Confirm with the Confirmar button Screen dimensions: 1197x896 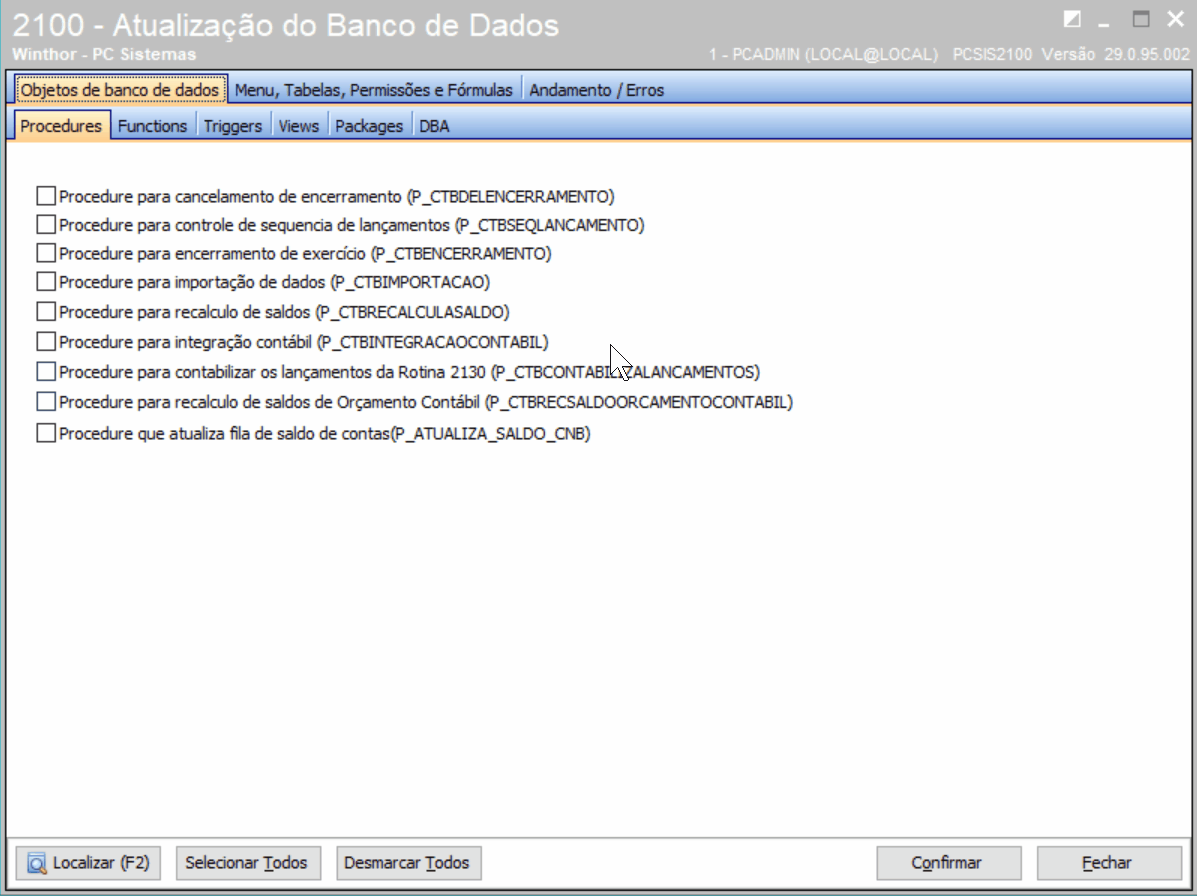click(949, 862)
